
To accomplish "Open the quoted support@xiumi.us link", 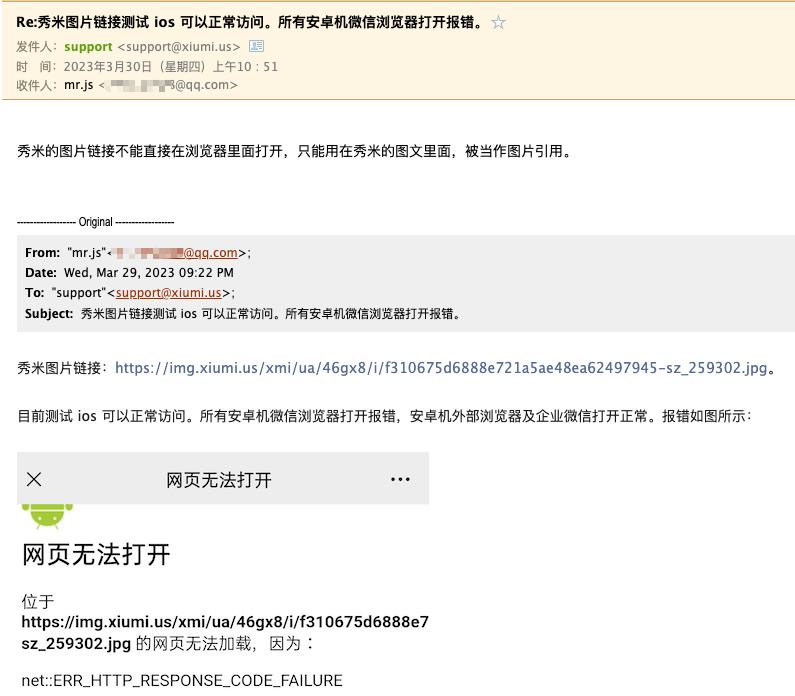I will coord(168,292).
